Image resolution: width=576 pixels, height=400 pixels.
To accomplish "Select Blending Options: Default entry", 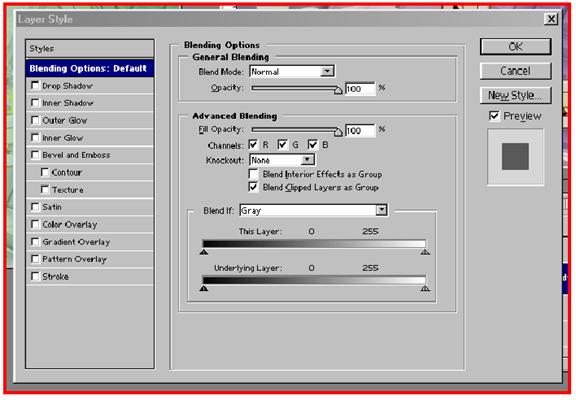I will pos(90,68).
